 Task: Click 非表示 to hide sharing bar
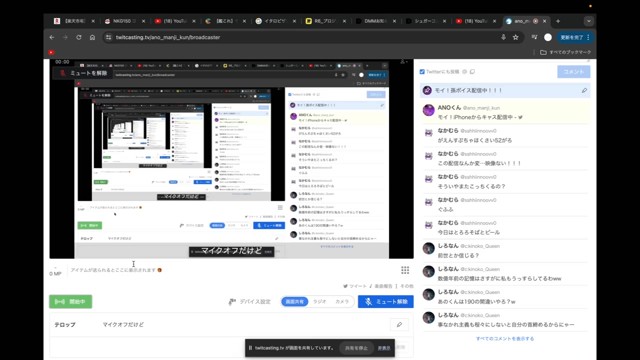(384, 348)
